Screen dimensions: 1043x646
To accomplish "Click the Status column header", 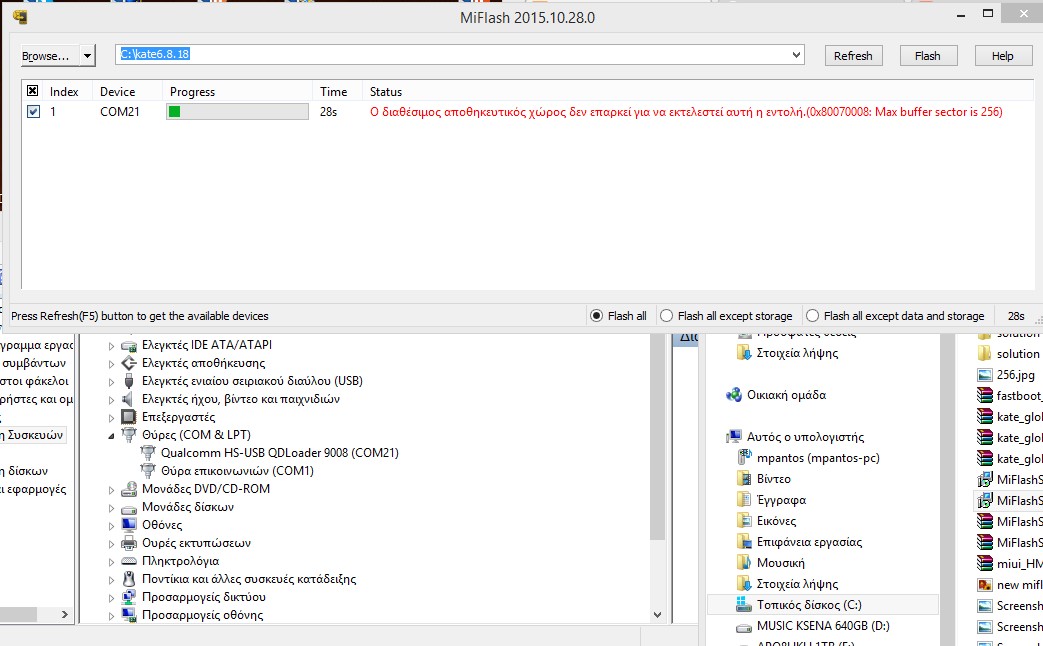I will pyautogui.click(x=386, y=92).
